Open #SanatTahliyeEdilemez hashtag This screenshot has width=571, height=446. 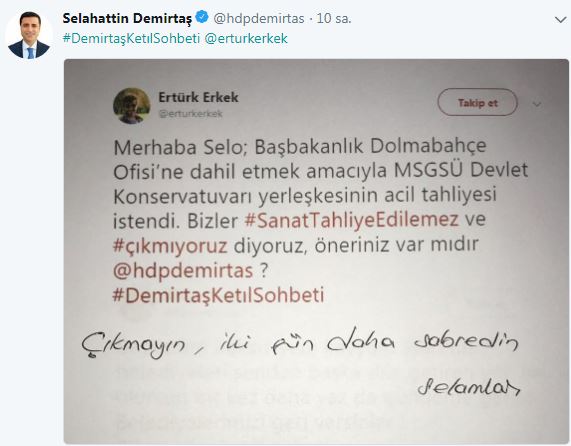click(x=351, y=220)
